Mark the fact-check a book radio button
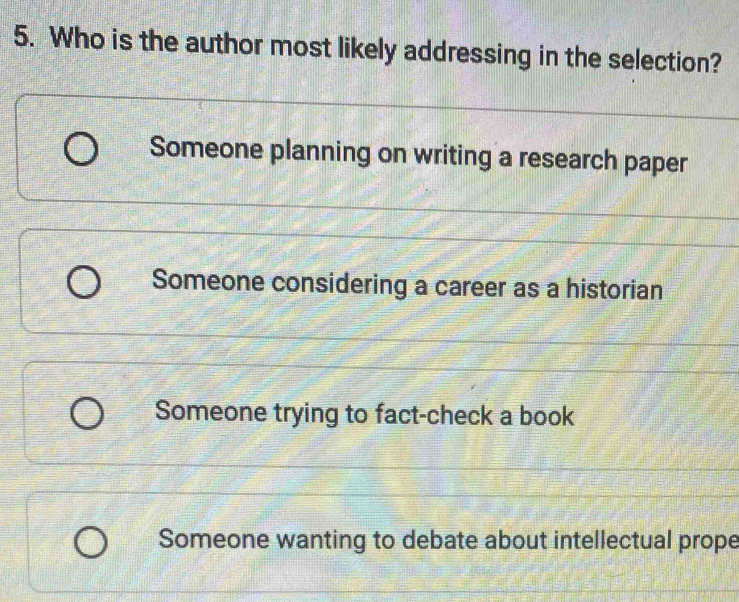The image size is (739, 602). tap(87, 416)
